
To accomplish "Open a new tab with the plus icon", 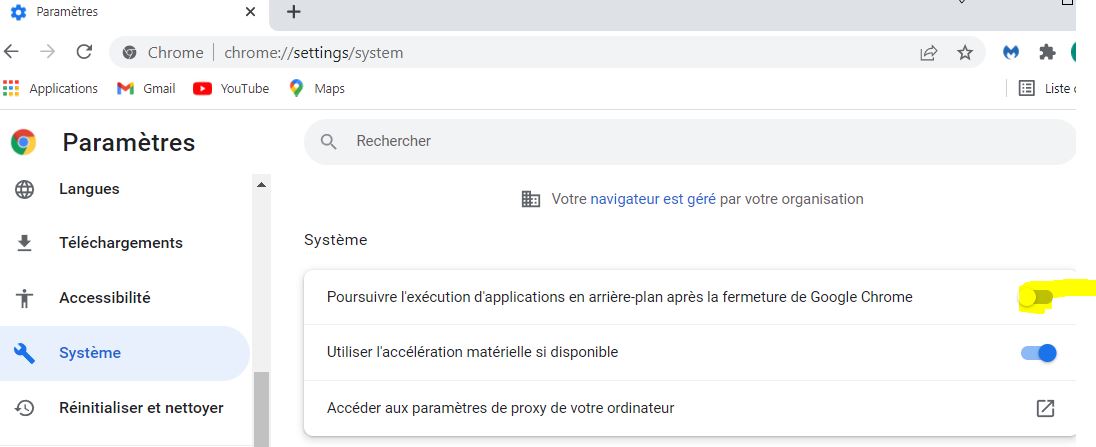I will coord(294,11).
